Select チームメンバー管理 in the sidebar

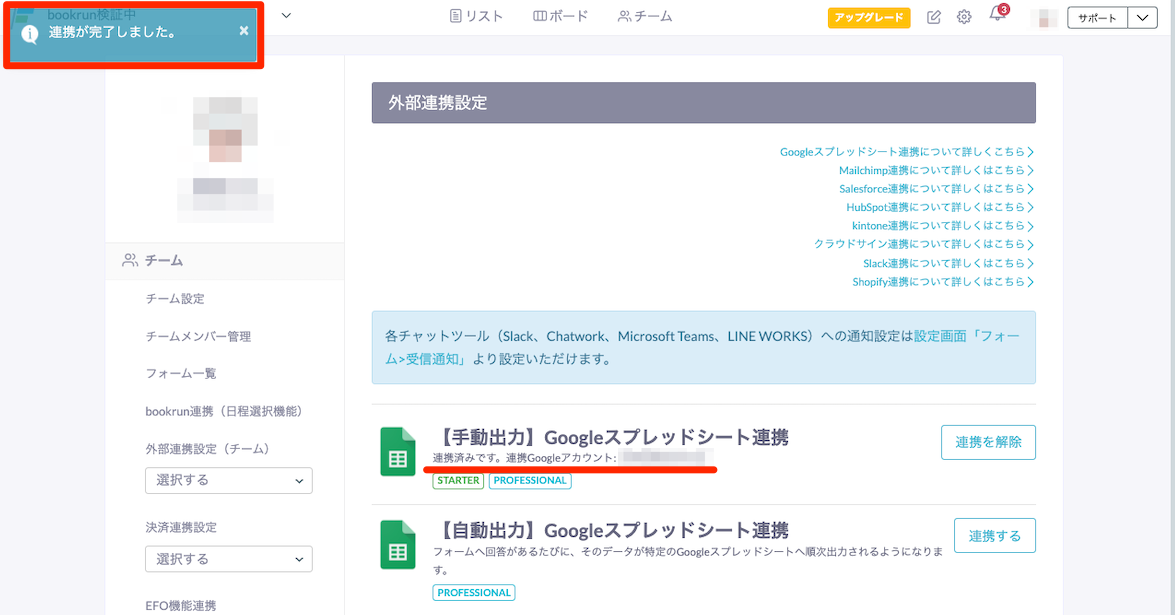[198, 336]
